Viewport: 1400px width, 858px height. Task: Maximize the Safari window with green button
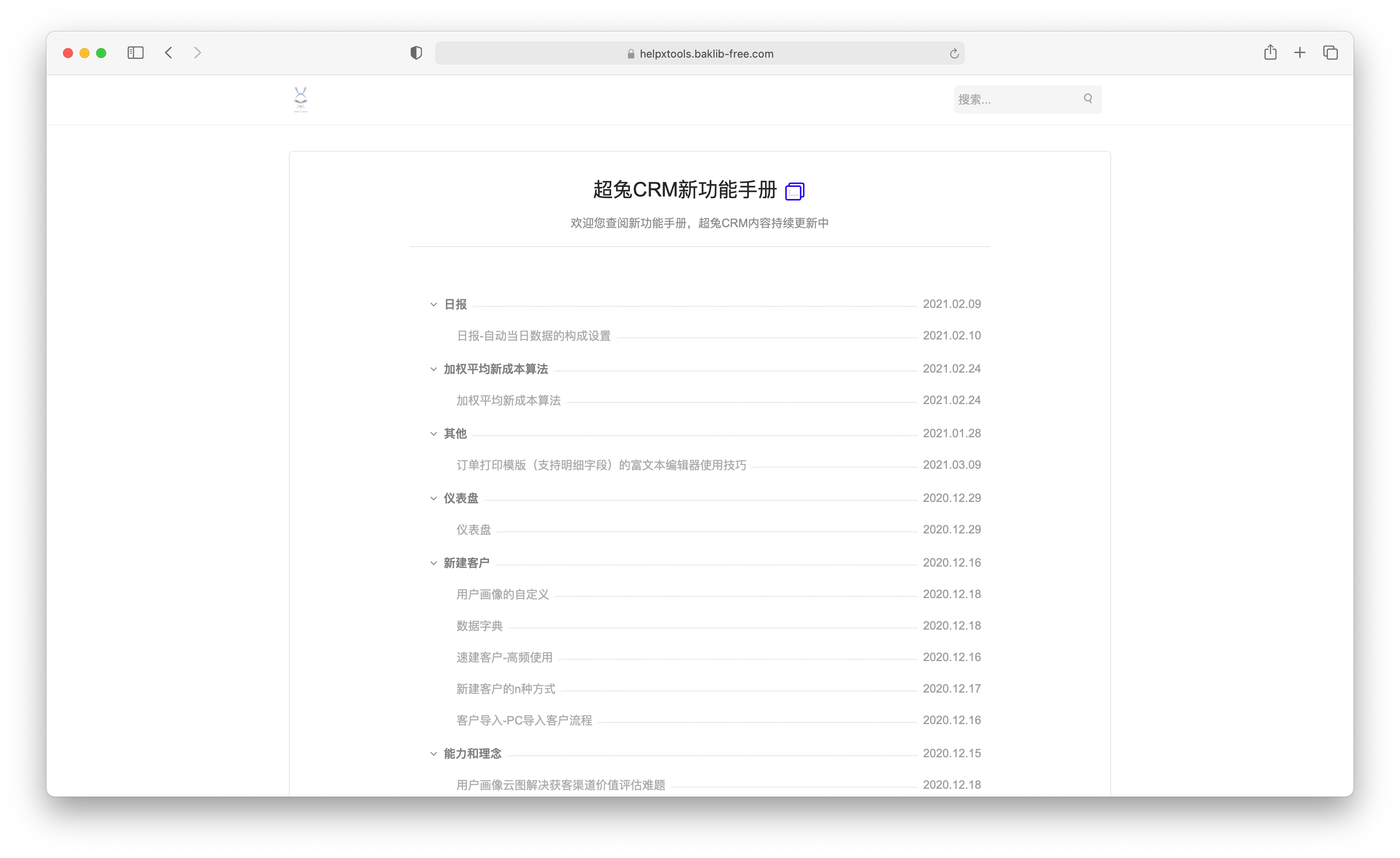pyautogui.click(x=101, y=53)
